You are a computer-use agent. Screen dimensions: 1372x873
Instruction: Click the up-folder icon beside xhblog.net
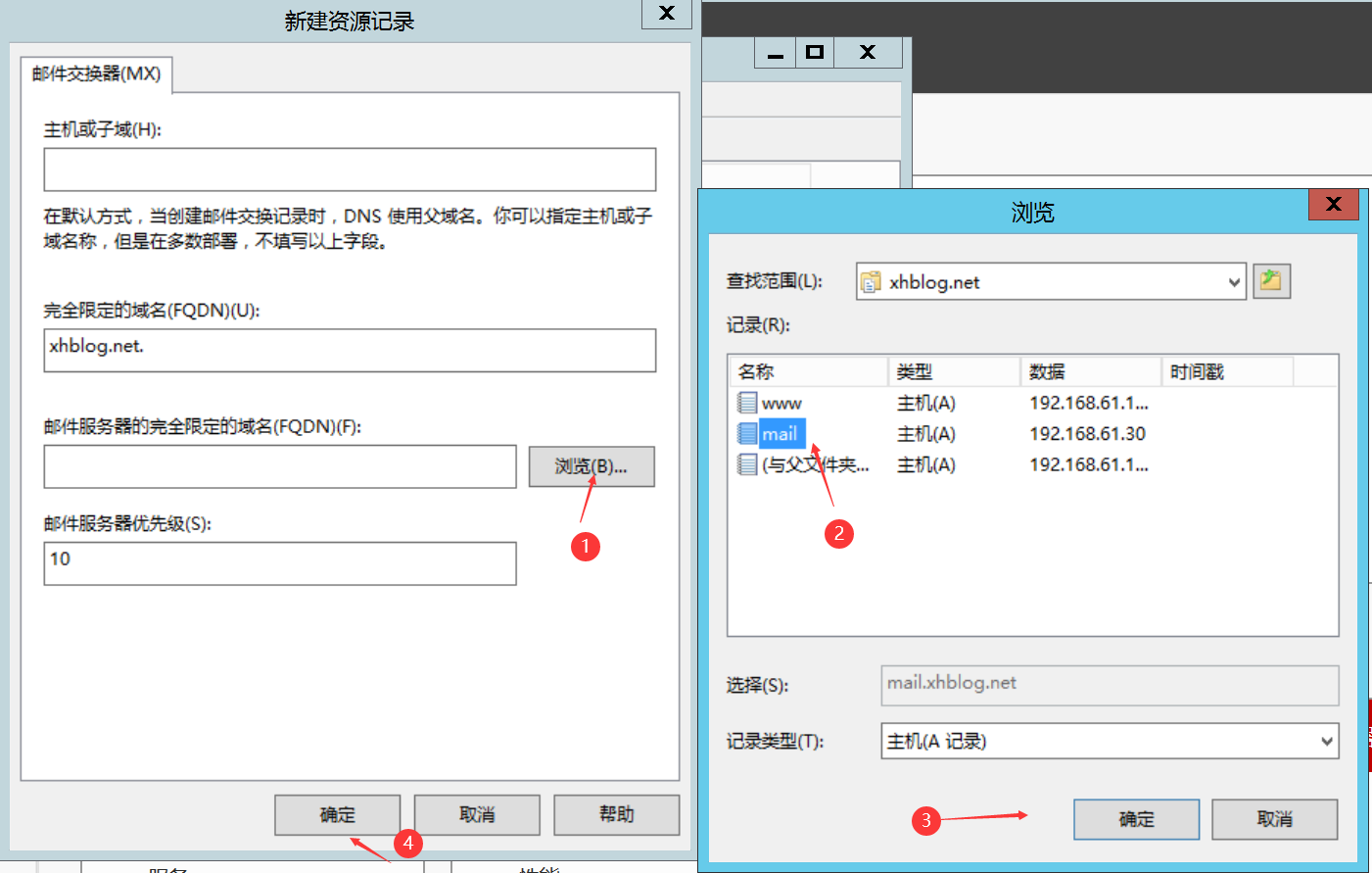[1271, 281]
